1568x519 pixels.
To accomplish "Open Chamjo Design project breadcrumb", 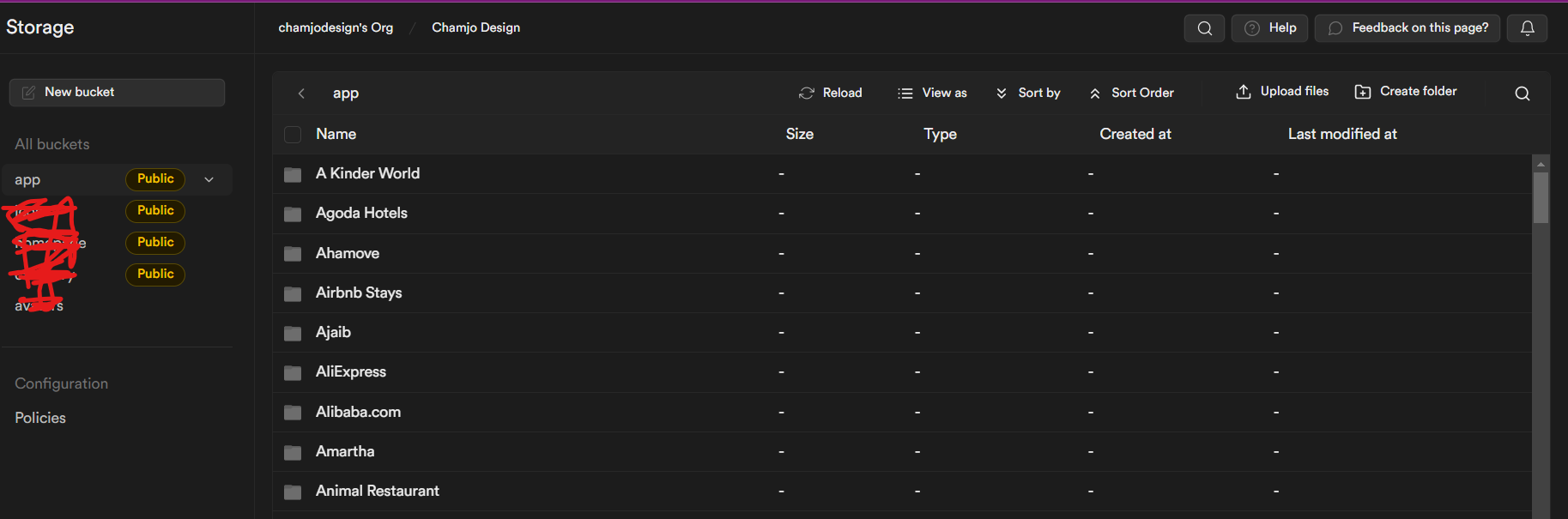I will click(475, 27).
